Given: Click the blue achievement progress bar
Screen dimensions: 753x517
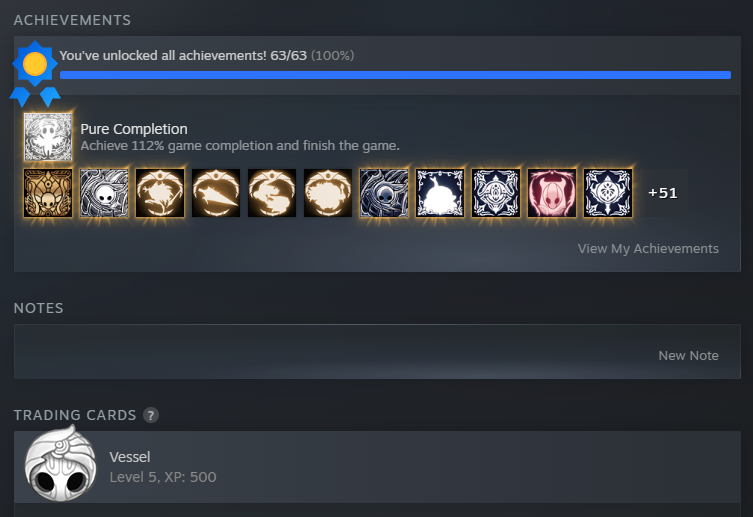Looking at the screenshot, I should click(395, 75).
